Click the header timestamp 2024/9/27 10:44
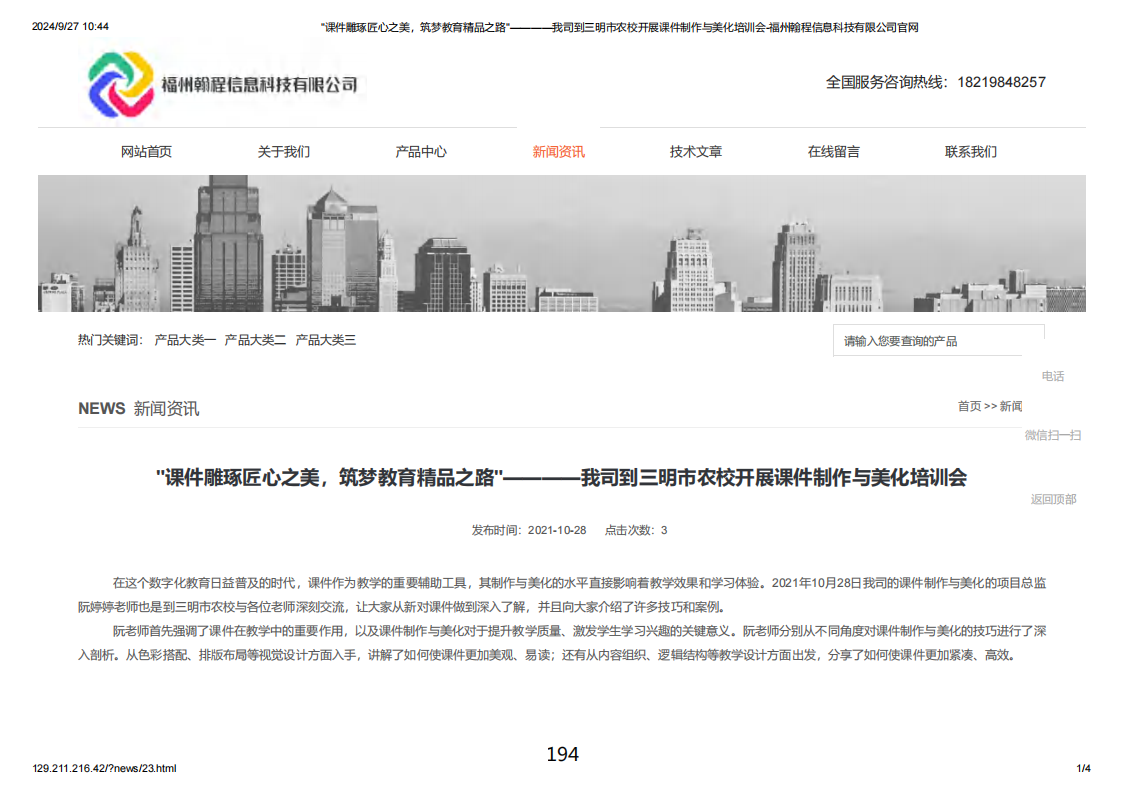Screen dimensions: 1123x793 tap(70, 27)
